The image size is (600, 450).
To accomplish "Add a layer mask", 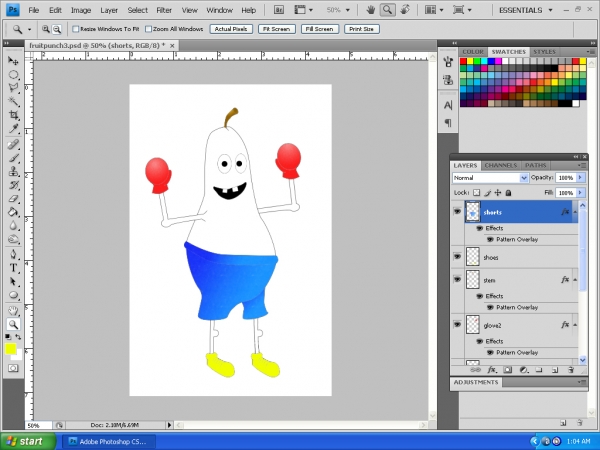I will point(507,370).
